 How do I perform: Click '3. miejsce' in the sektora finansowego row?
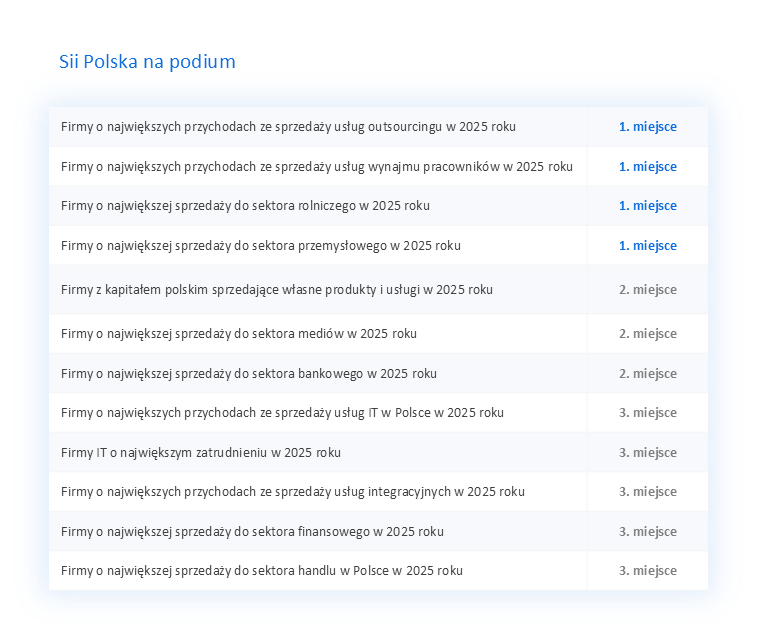coord(648,532)
